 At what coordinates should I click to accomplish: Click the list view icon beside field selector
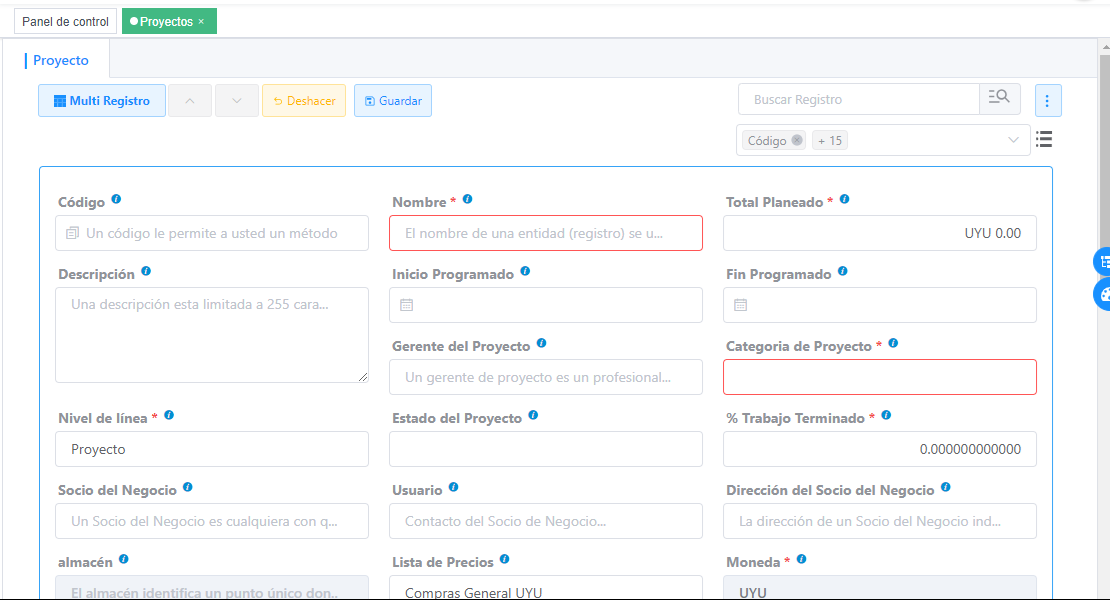click(1044, 140)
